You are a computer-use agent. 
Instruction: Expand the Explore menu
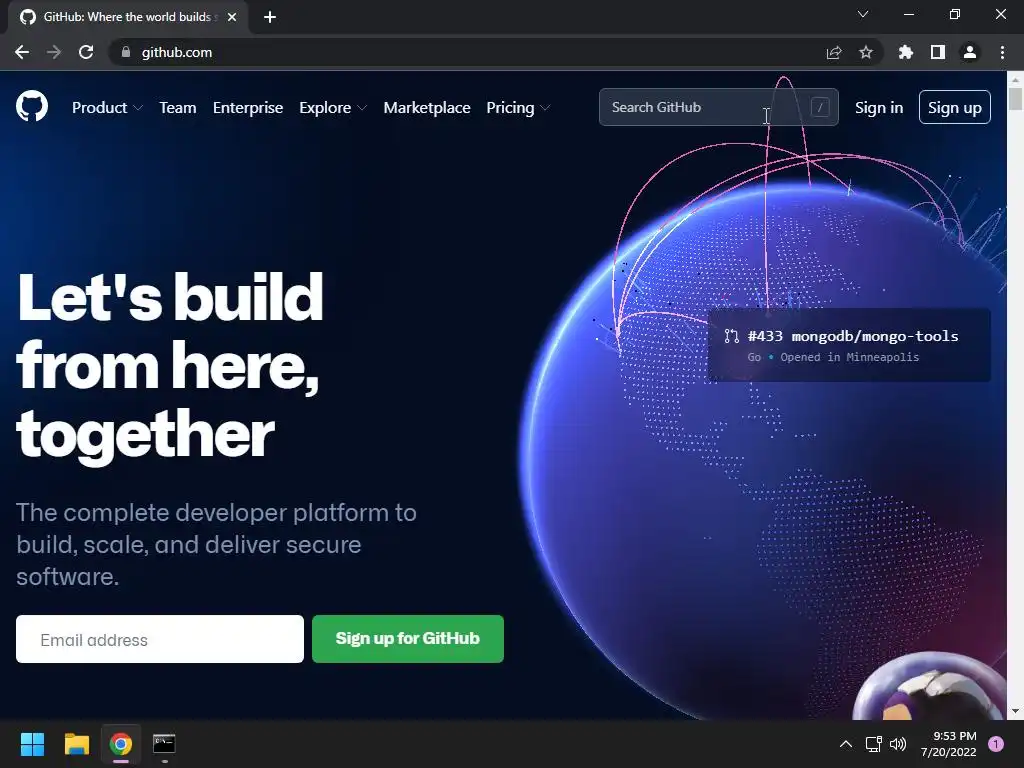pyautogui.click(x=333, y=108)
